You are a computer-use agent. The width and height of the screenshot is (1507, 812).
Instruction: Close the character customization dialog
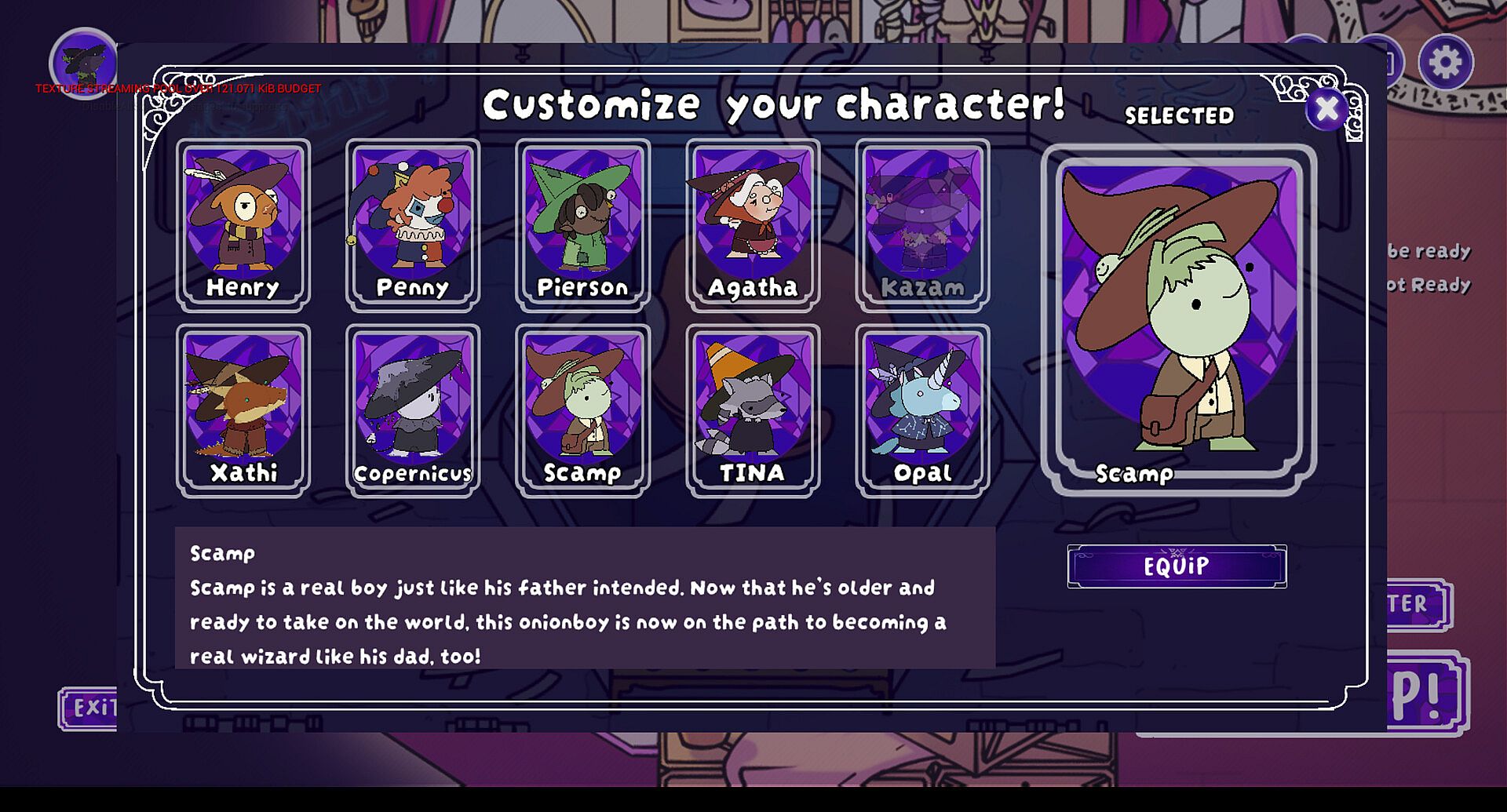click(x=1326, y=108)
